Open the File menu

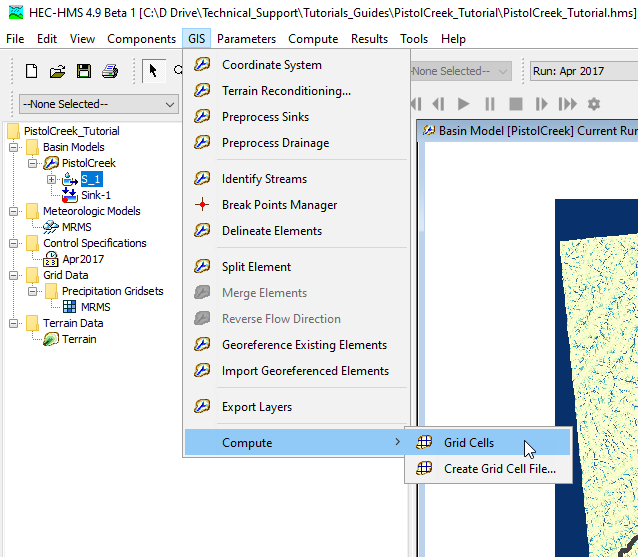tap(15, 39)
